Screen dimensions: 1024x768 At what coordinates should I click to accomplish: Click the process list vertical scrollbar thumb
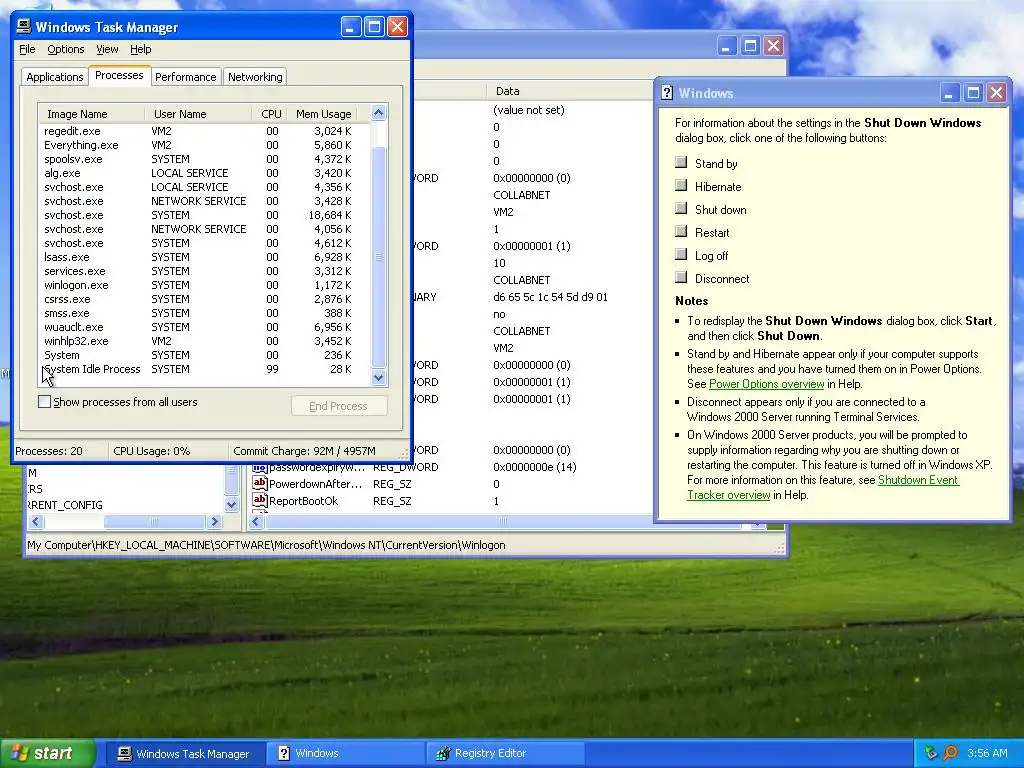[379, 257]
